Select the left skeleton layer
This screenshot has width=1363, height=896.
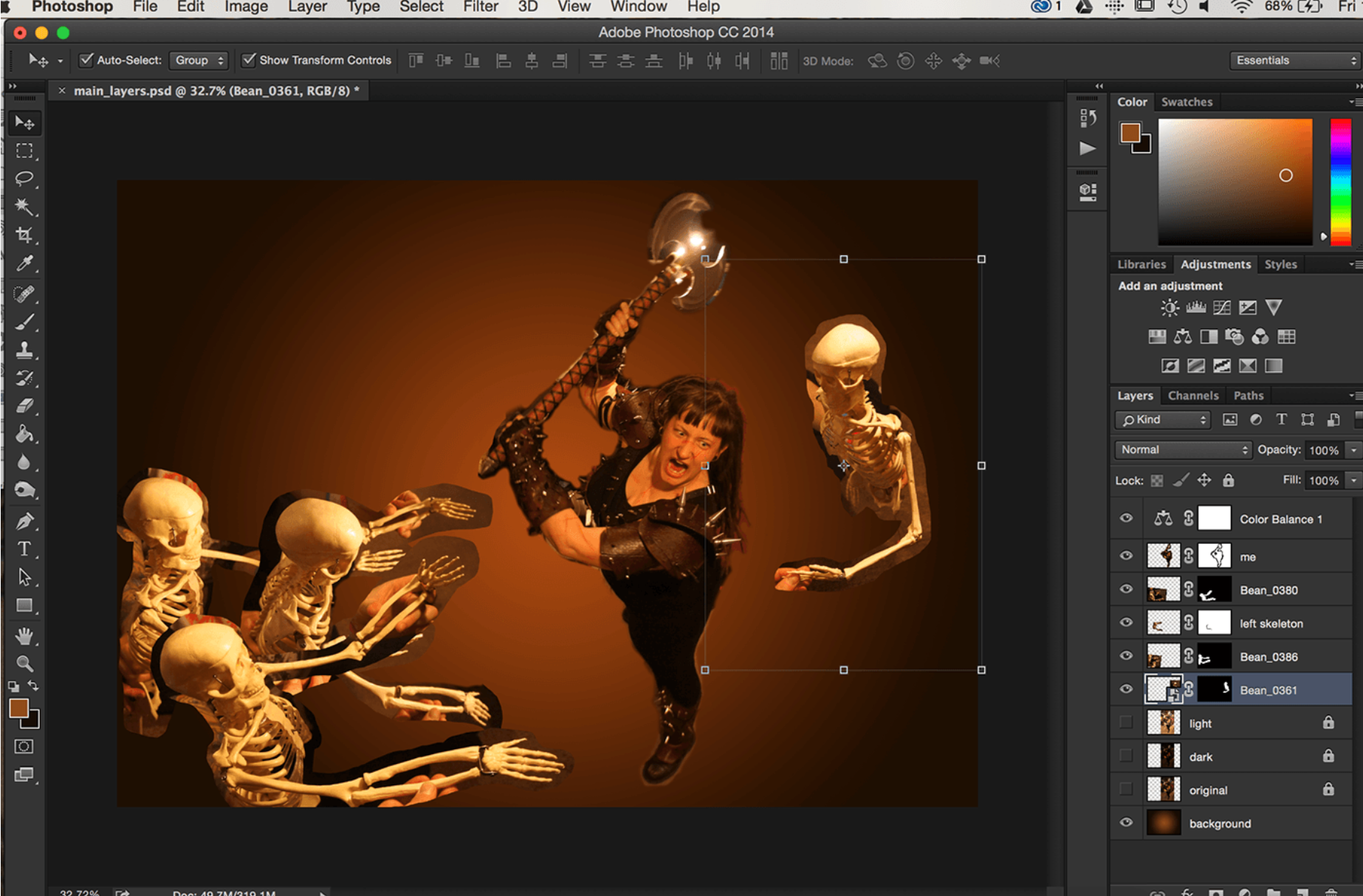tap(1271, 624)
